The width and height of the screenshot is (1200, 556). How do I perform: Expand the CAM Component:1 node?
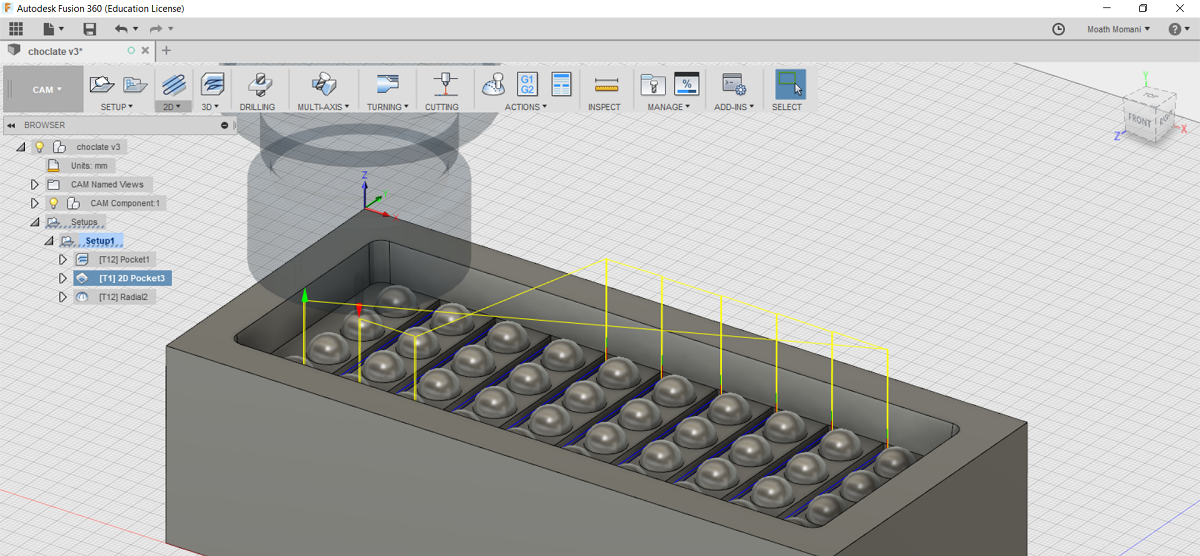[34, 203]
